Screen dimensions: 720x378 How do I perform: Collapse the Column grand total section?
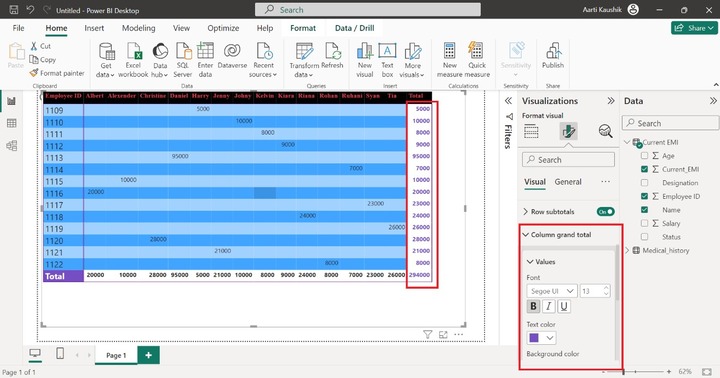[526, 235]
